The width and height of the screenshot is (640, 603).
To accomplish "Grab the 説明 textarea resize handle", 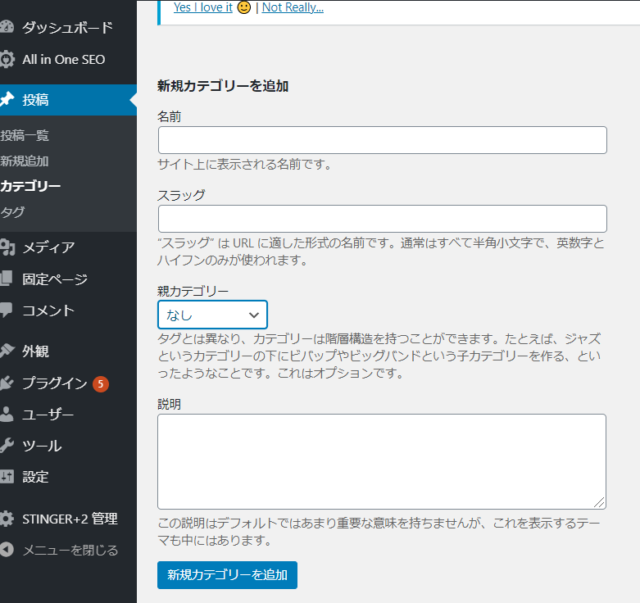I will pyautogui.click(x=599, y=502).
